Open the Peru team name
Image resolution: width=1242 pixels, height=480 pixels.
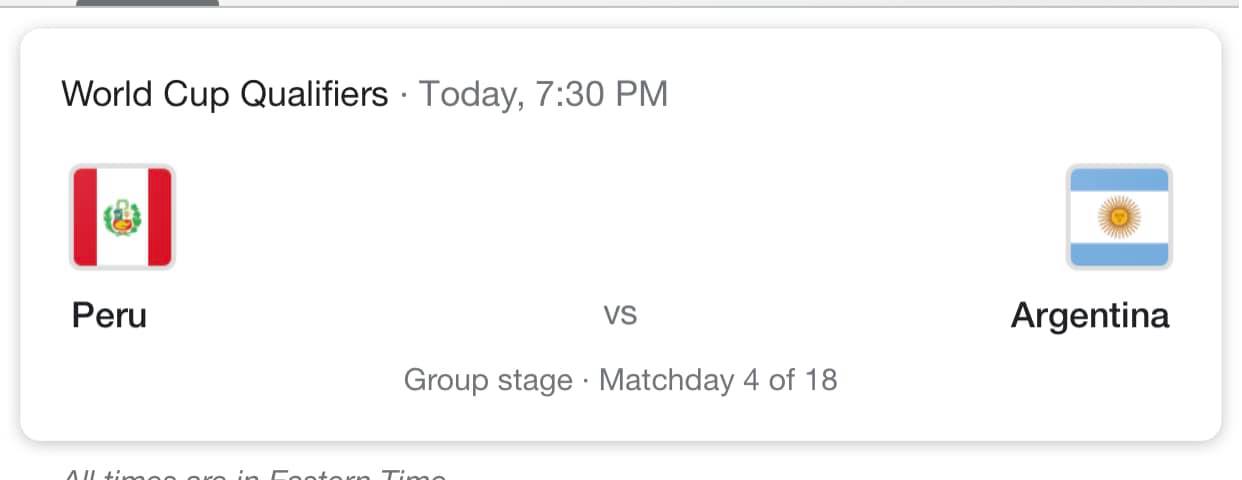(109, 316)
